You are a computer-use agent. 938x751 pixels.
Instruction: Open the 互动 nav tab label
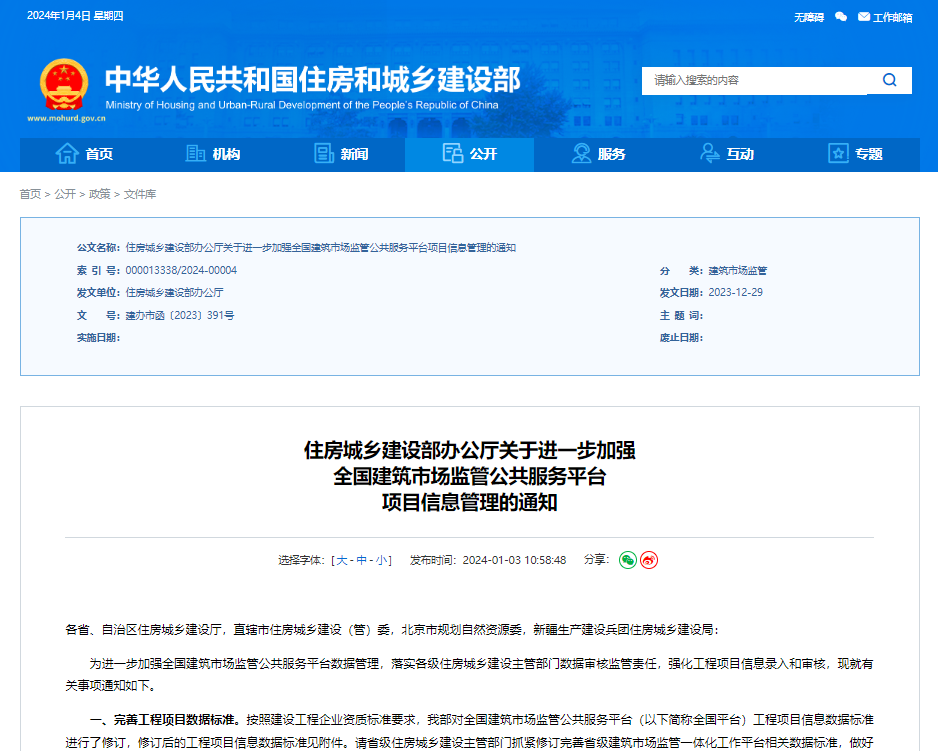tap(740, 154)
